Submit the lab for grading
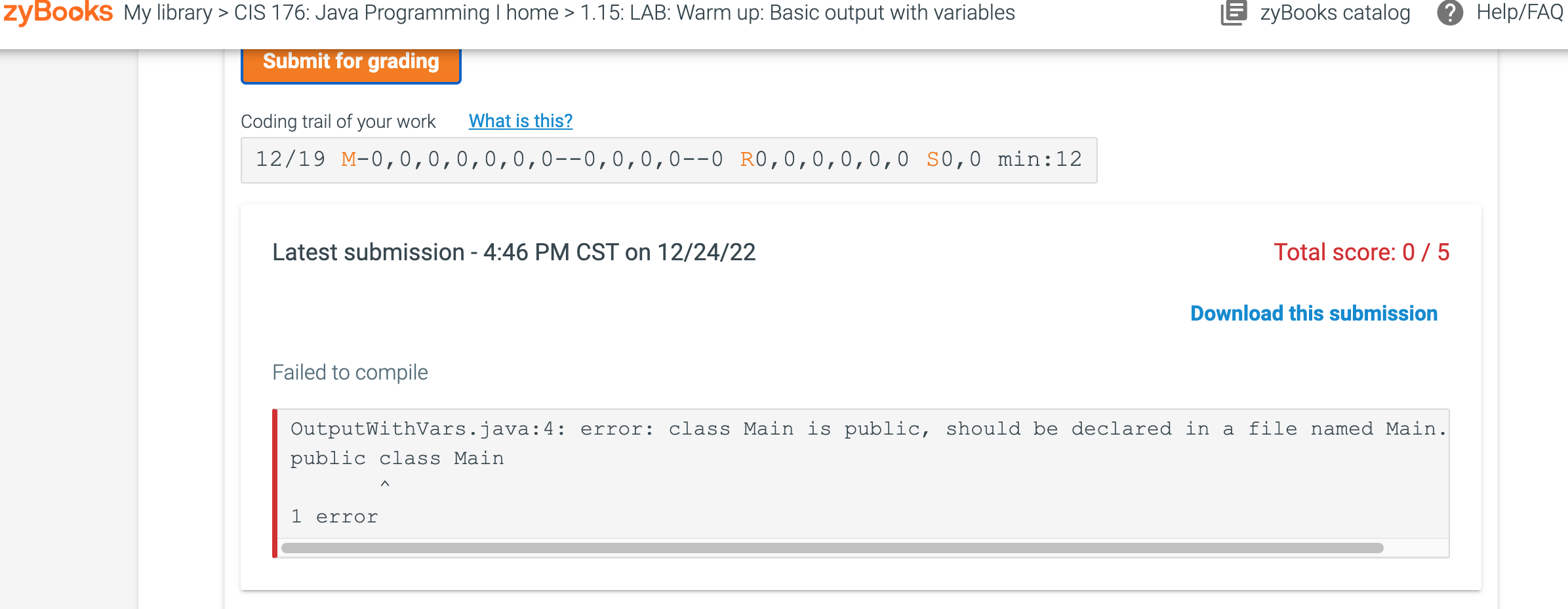Image resolution: width=1568 pixels, height=609 pixels. [x=350, y=62]
